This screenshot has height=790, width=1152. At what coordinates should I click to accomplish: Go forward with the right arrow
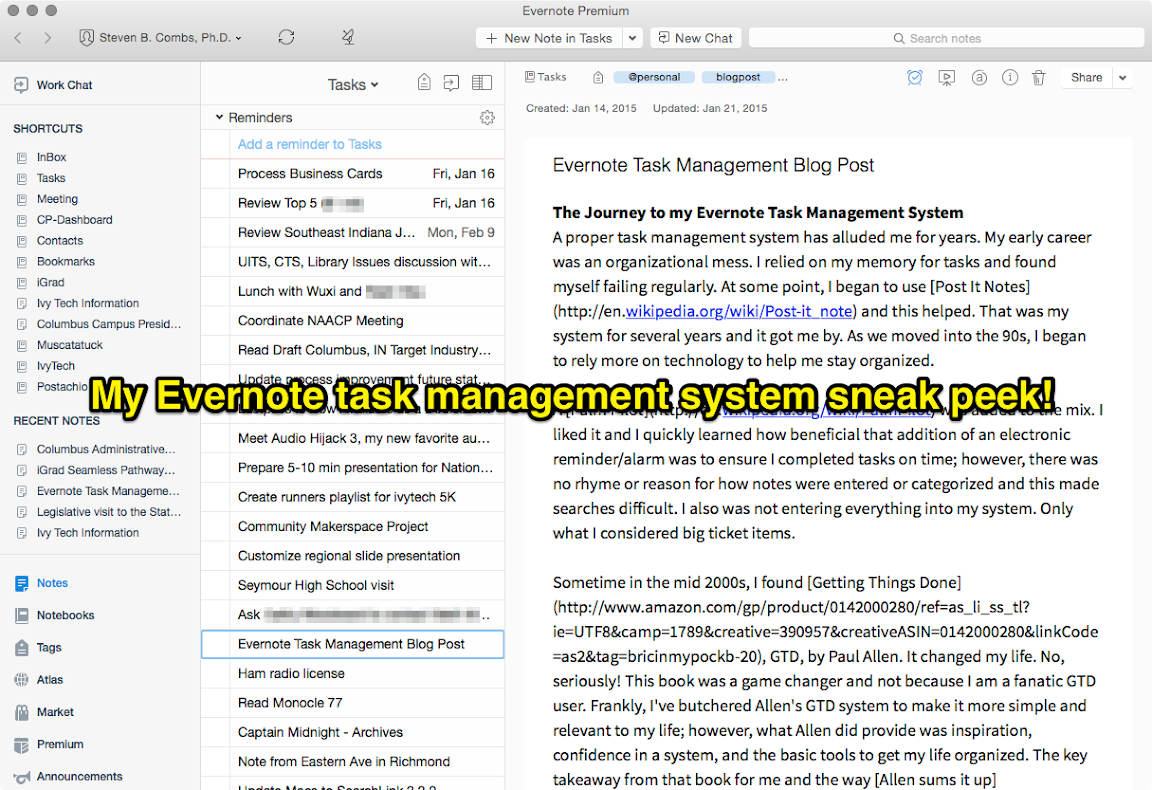tap(48, 37)
